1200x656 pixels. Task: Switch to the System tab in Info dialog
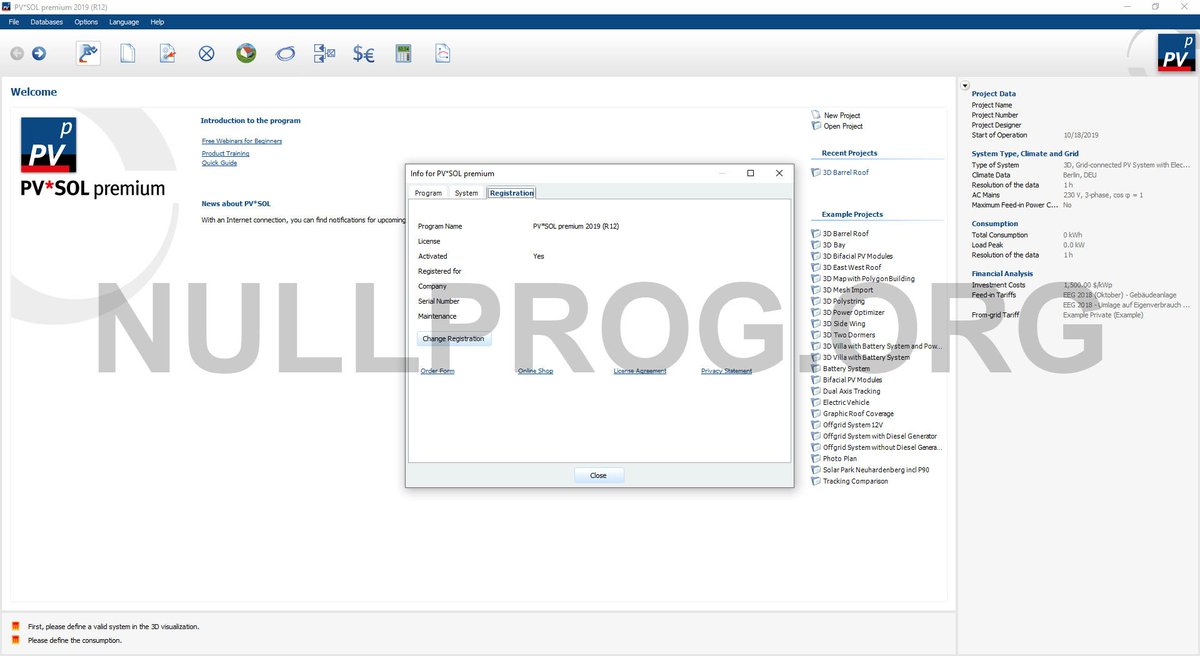(x=466, y=193)
